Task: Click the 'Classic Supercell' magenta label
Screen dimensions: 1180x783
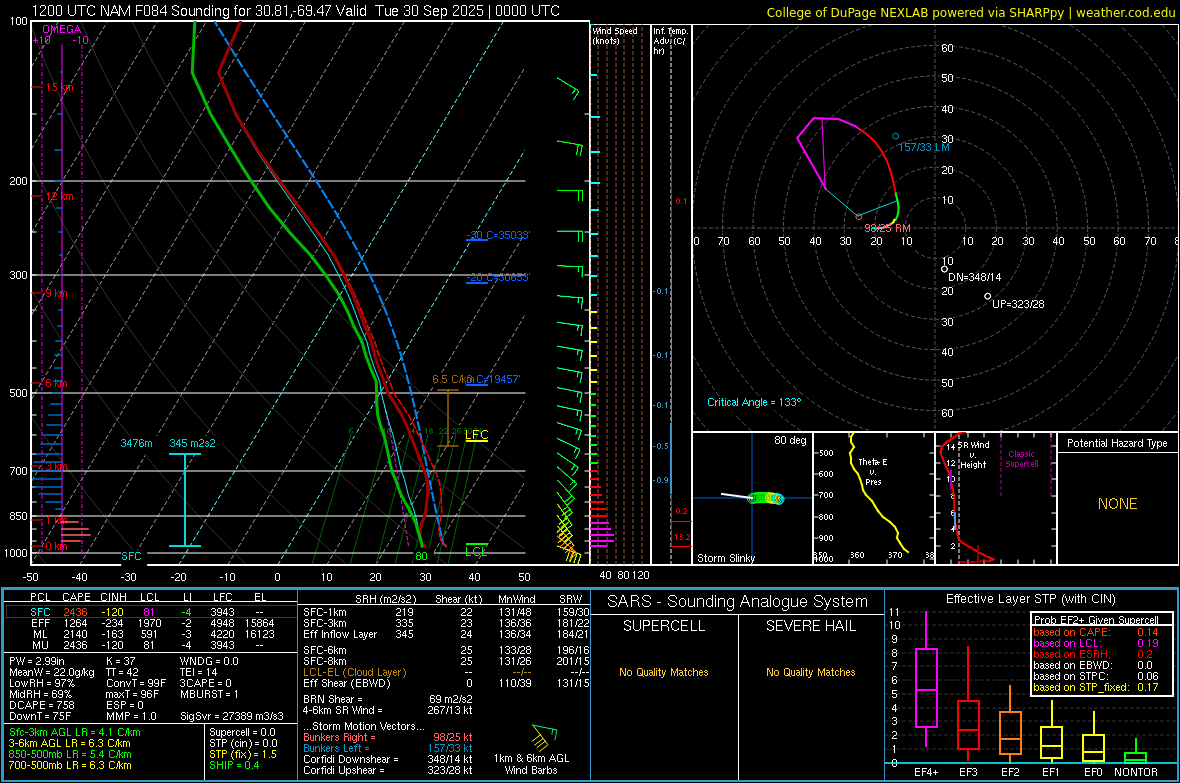Action: coord(1022,459)
